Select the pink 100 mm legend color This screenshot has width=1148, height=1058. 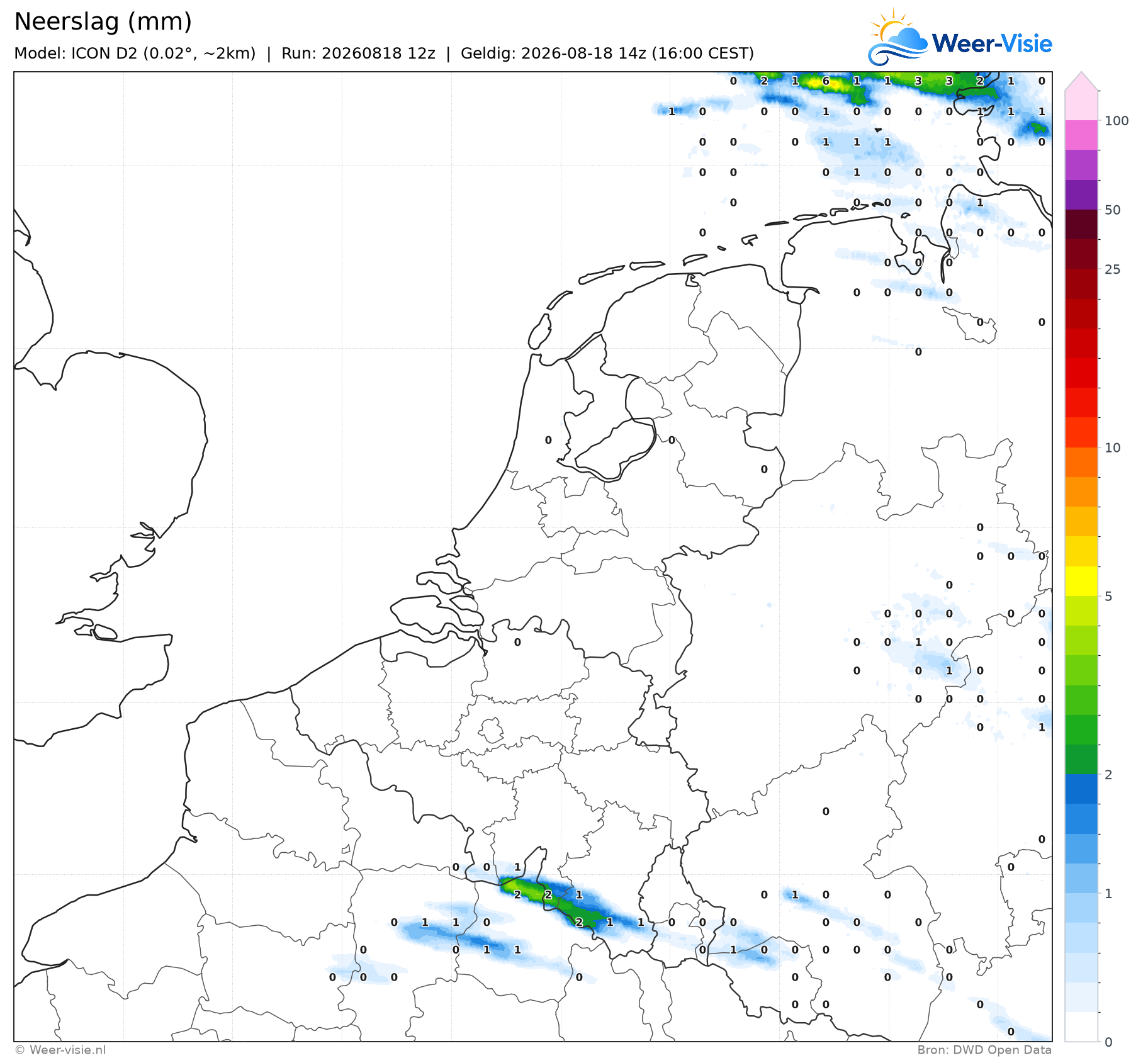click(x=1081, y=135)
